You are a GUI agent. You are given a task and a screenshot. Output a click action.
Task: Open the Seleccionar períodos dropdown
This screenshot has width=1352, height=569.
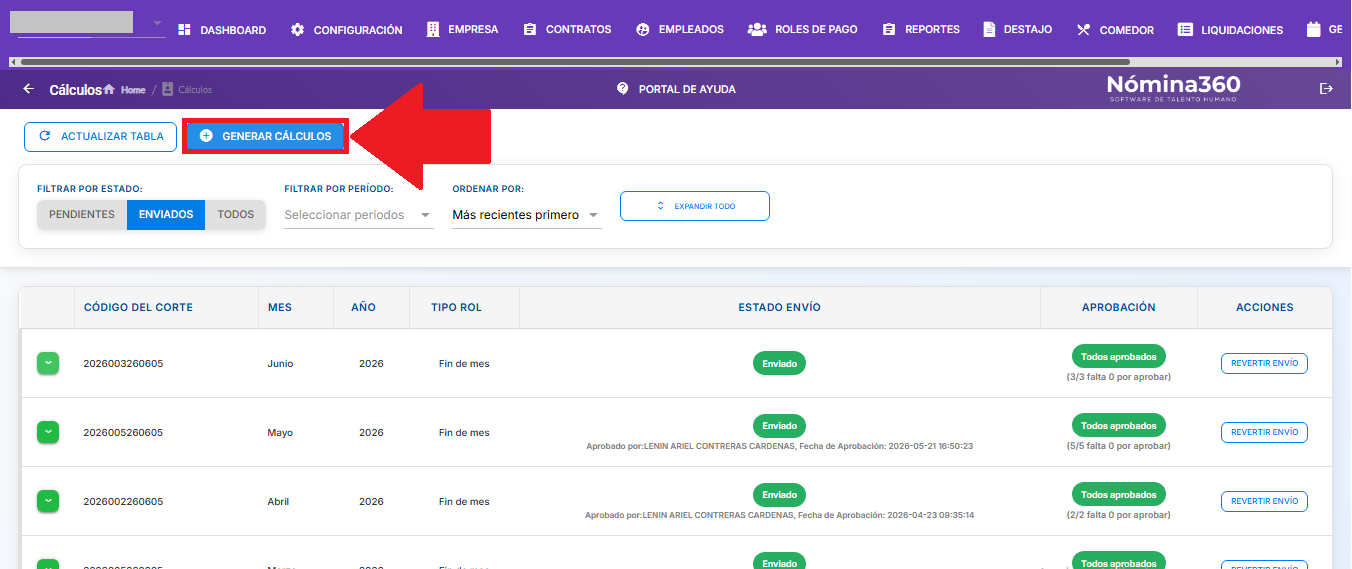tap(359, 215)
